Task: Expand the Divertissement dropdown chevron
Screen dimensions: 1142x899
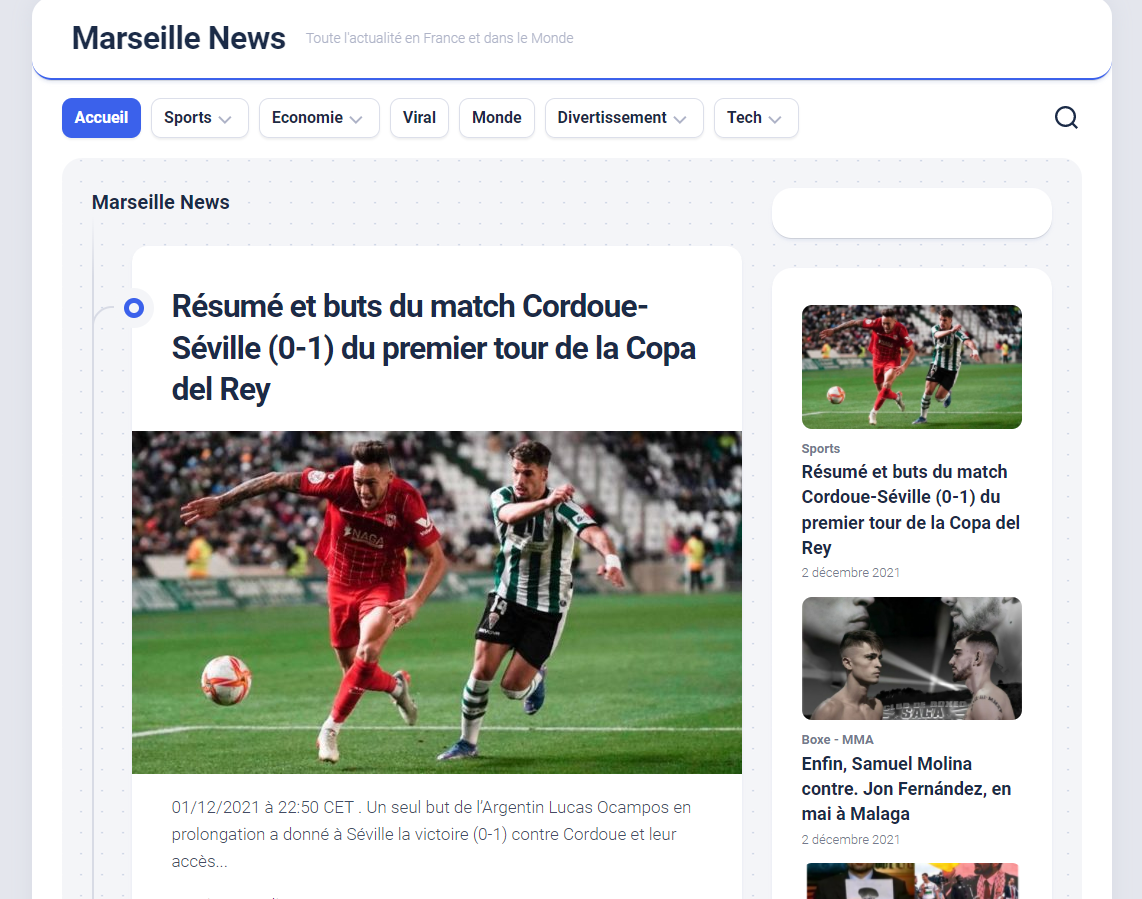Action: pos(680,119)
